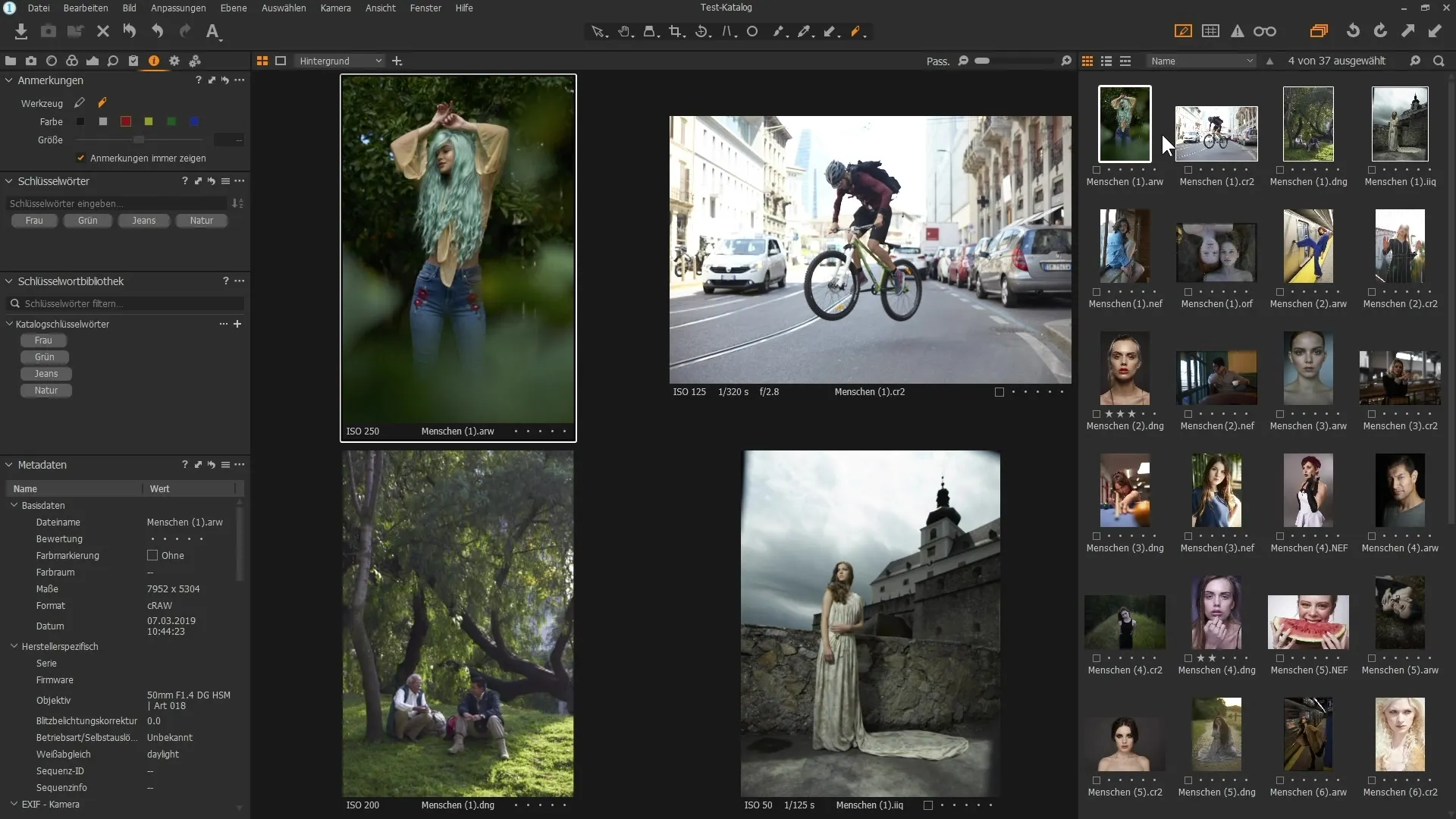Select the Pan hand tool
The height and width of the screenshot is (819, 1456).
click(624, 32)
